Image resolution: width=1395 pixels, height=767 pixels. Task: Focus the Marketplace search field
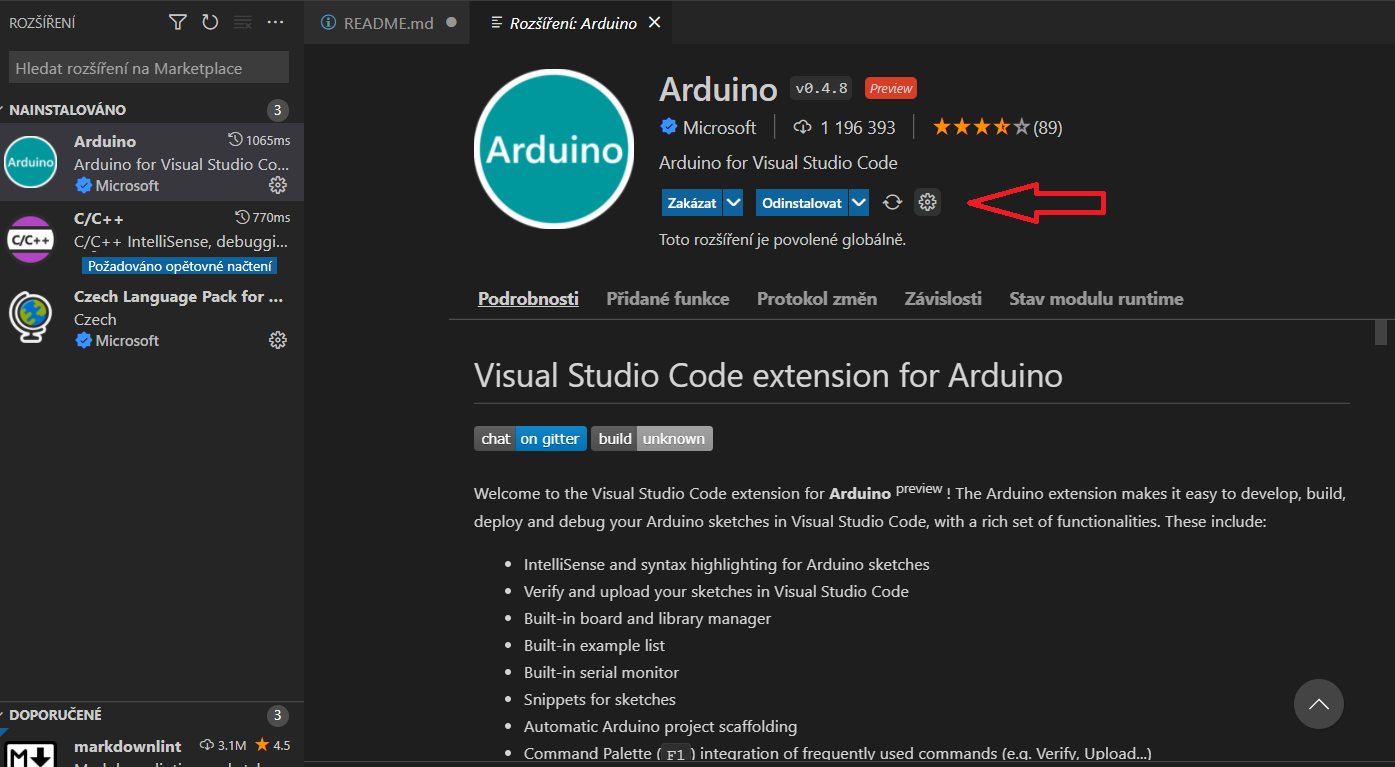pyautogui.click(x=149, y=68)
